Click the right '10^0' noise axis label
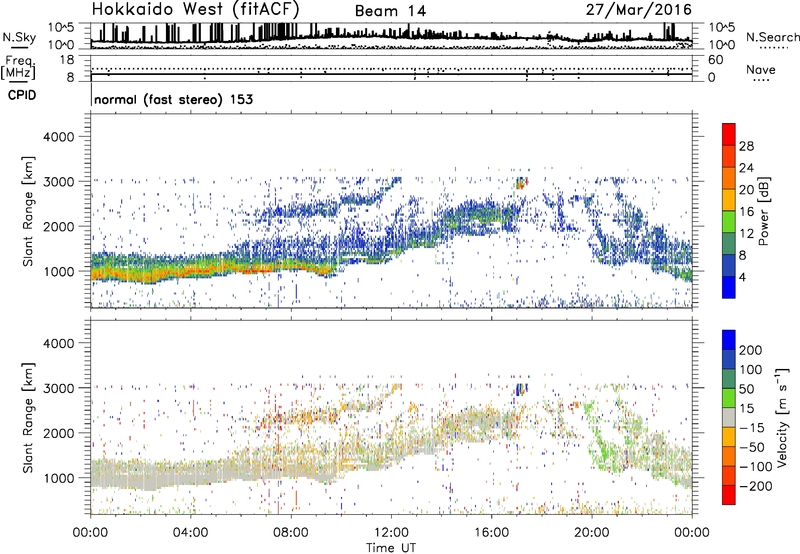 pyautogui.click(x=721, y=45)
